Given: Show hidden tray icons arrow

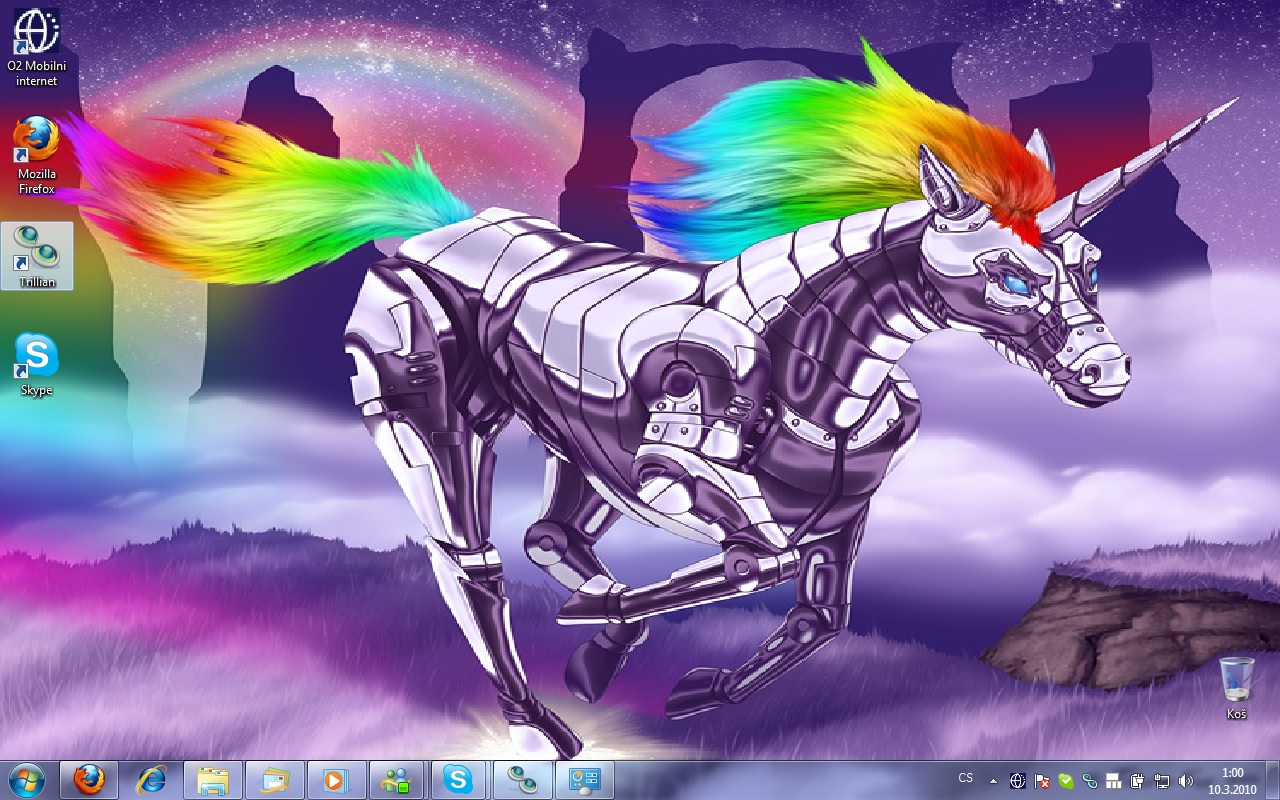Looking at the screenshot, I should 994,780.
